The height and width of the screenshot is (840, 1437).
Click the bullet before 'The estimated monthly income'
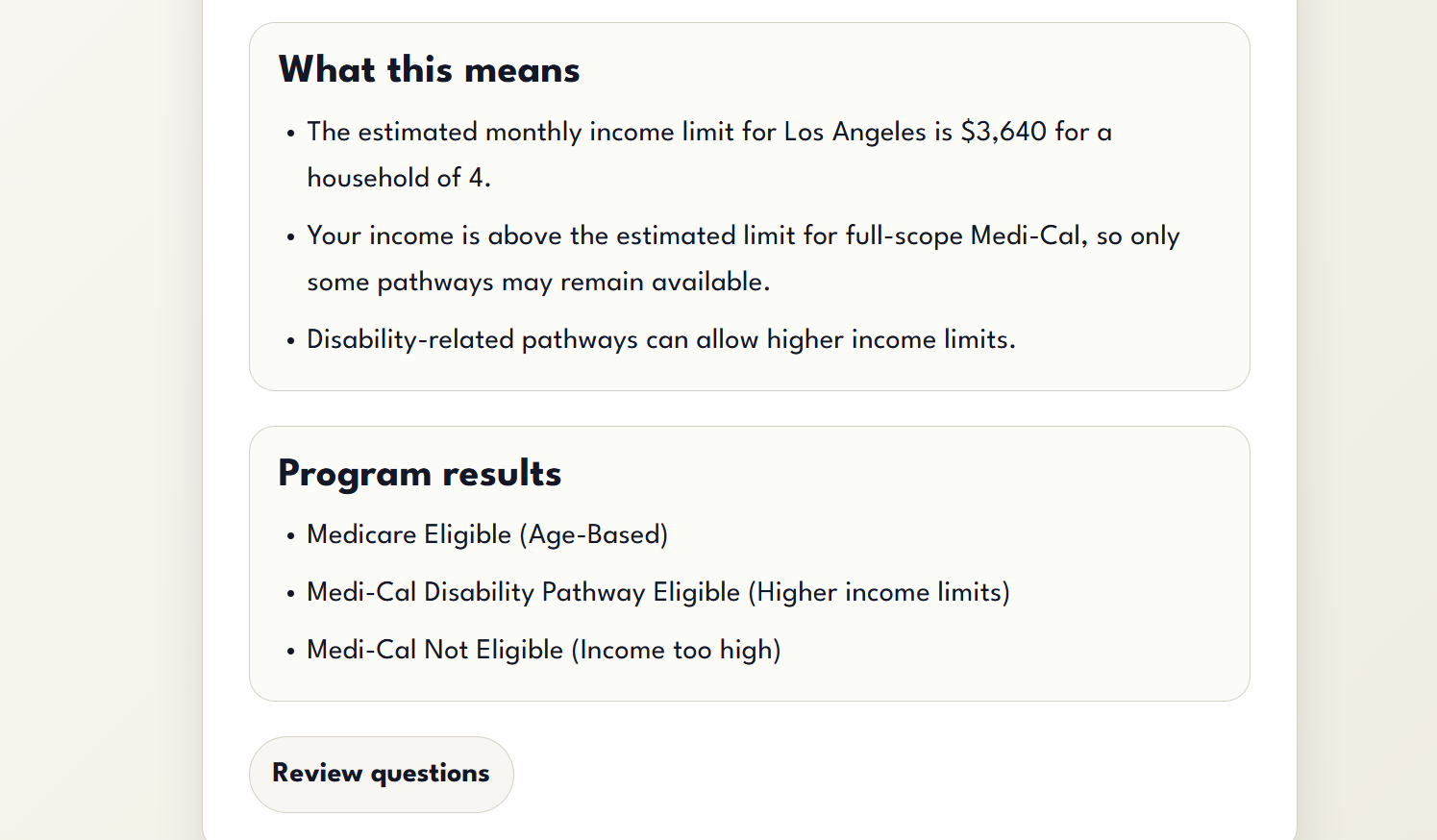pyautogui.click(x=290, y=134)
